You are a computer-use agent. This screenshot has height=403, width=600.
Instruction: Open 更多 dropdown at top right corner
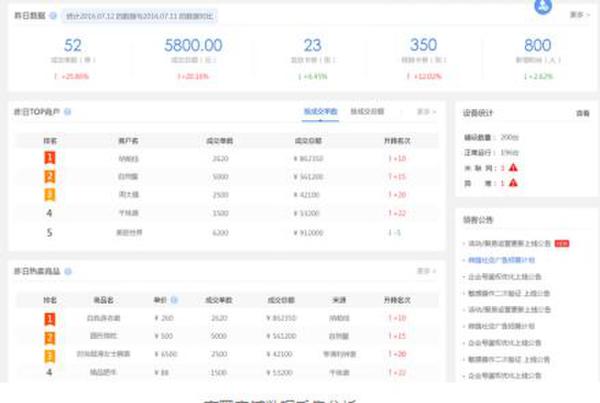tap(578, 16)
